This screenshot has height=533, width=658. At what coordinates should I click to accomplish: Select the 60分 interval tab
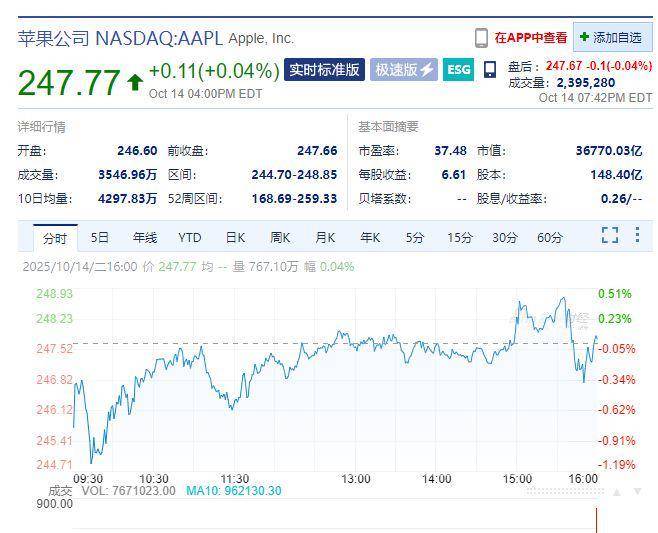click(x=550, y=237)
